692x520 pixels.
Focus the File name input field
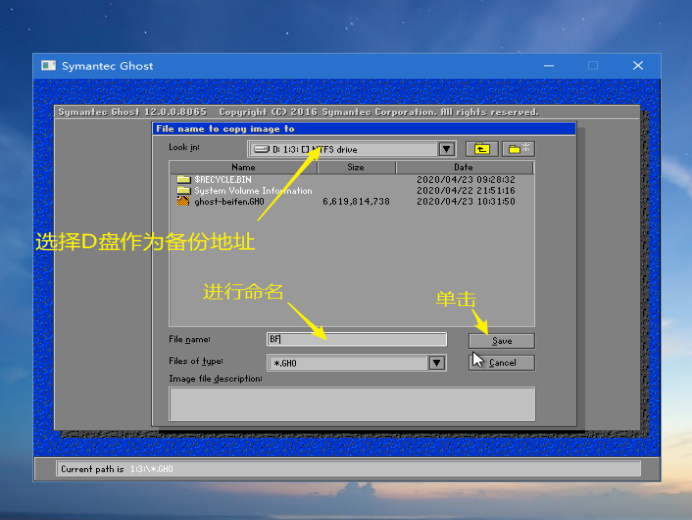click(x=357, y=339)
